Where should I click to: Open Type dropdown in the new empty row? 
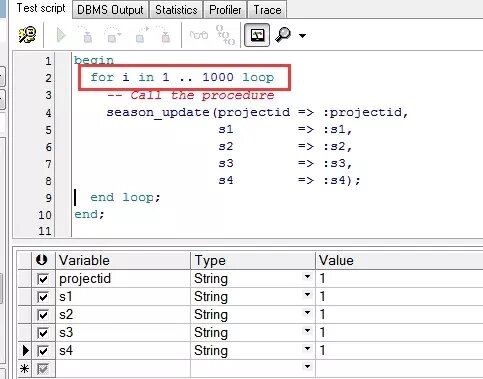click(x=307, y=367)
